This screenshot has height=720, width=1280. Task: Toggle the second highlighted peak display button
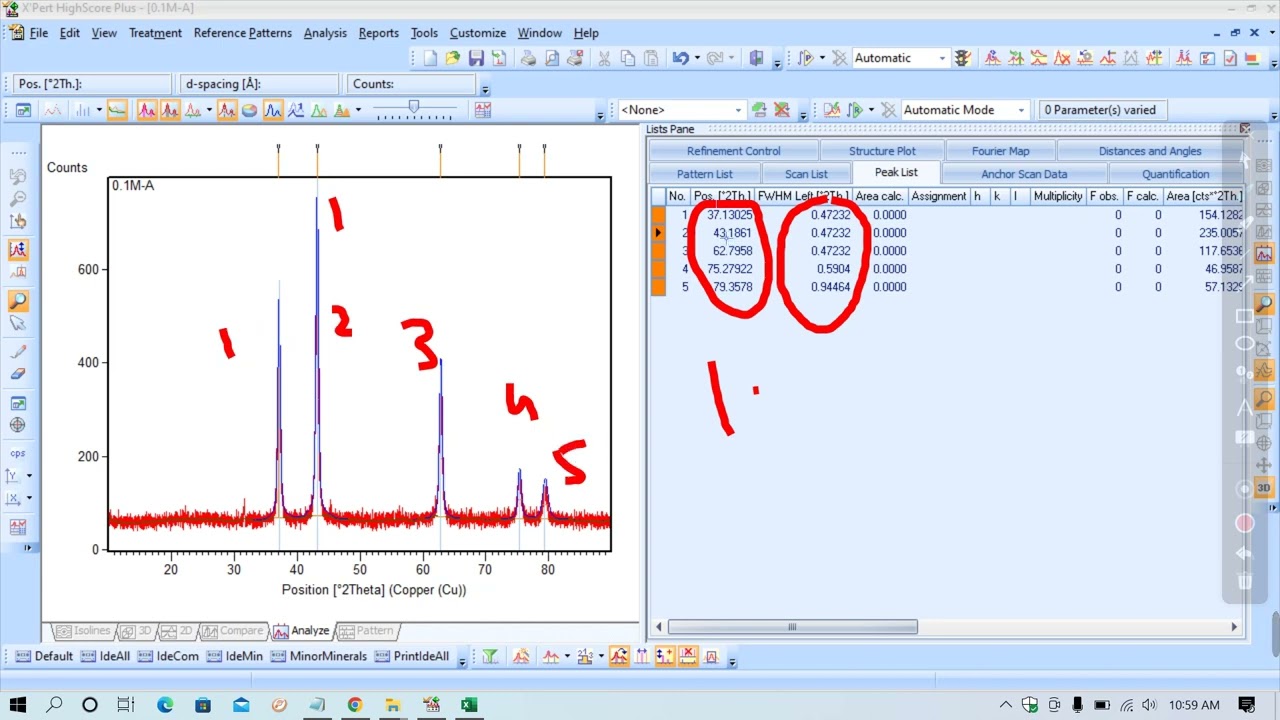point(169,110)
